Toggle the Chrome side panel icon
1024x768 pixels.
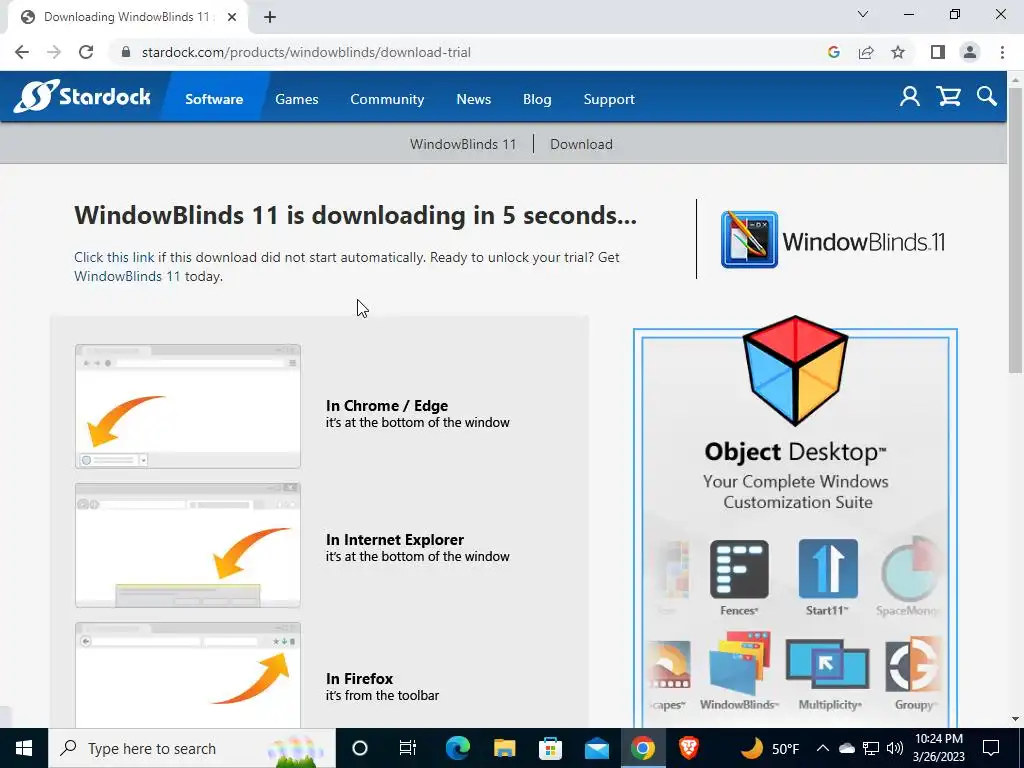click(x=938, y=52)
